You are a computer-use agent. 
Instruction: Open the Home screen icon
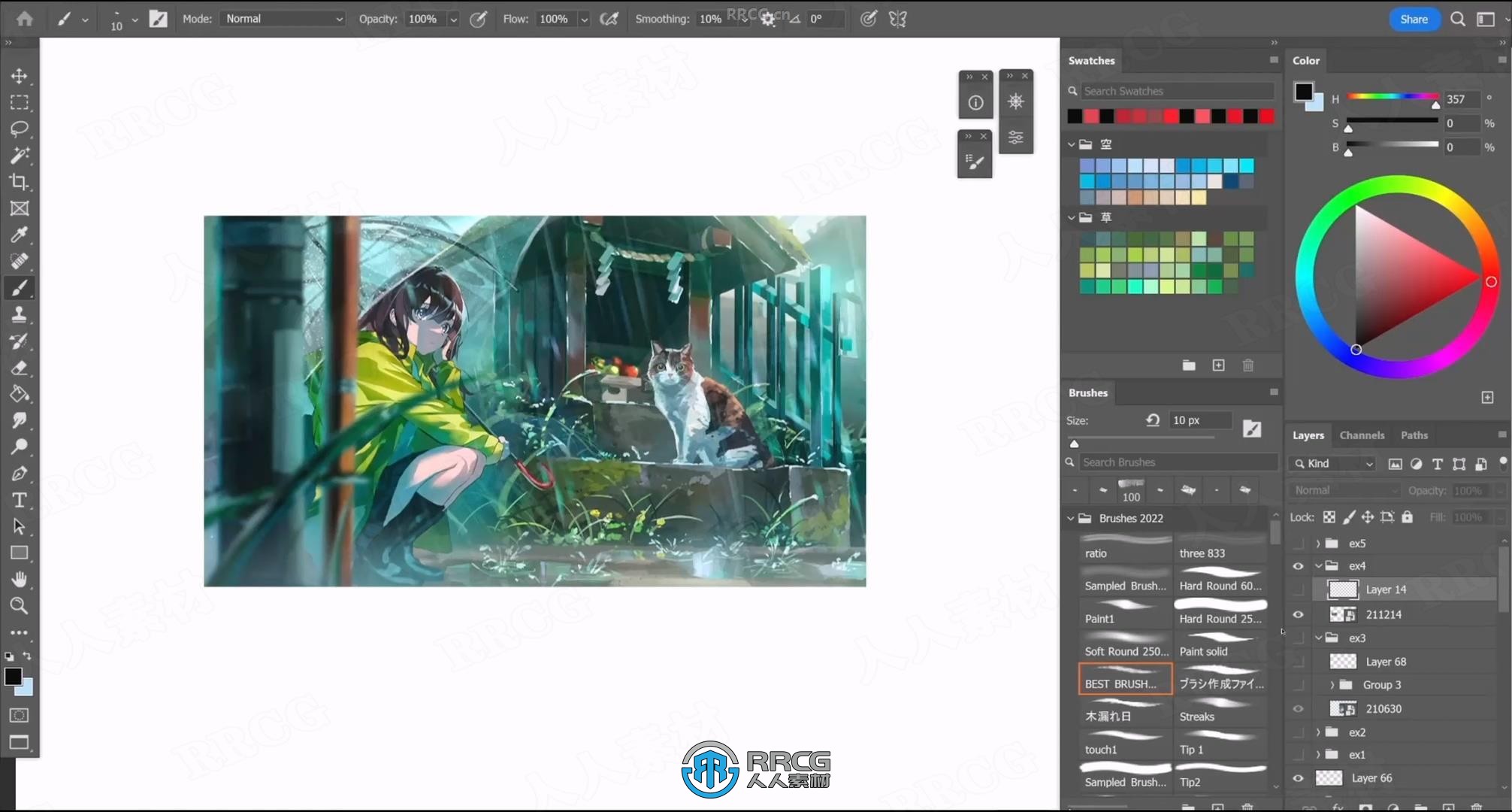(25, 19)
